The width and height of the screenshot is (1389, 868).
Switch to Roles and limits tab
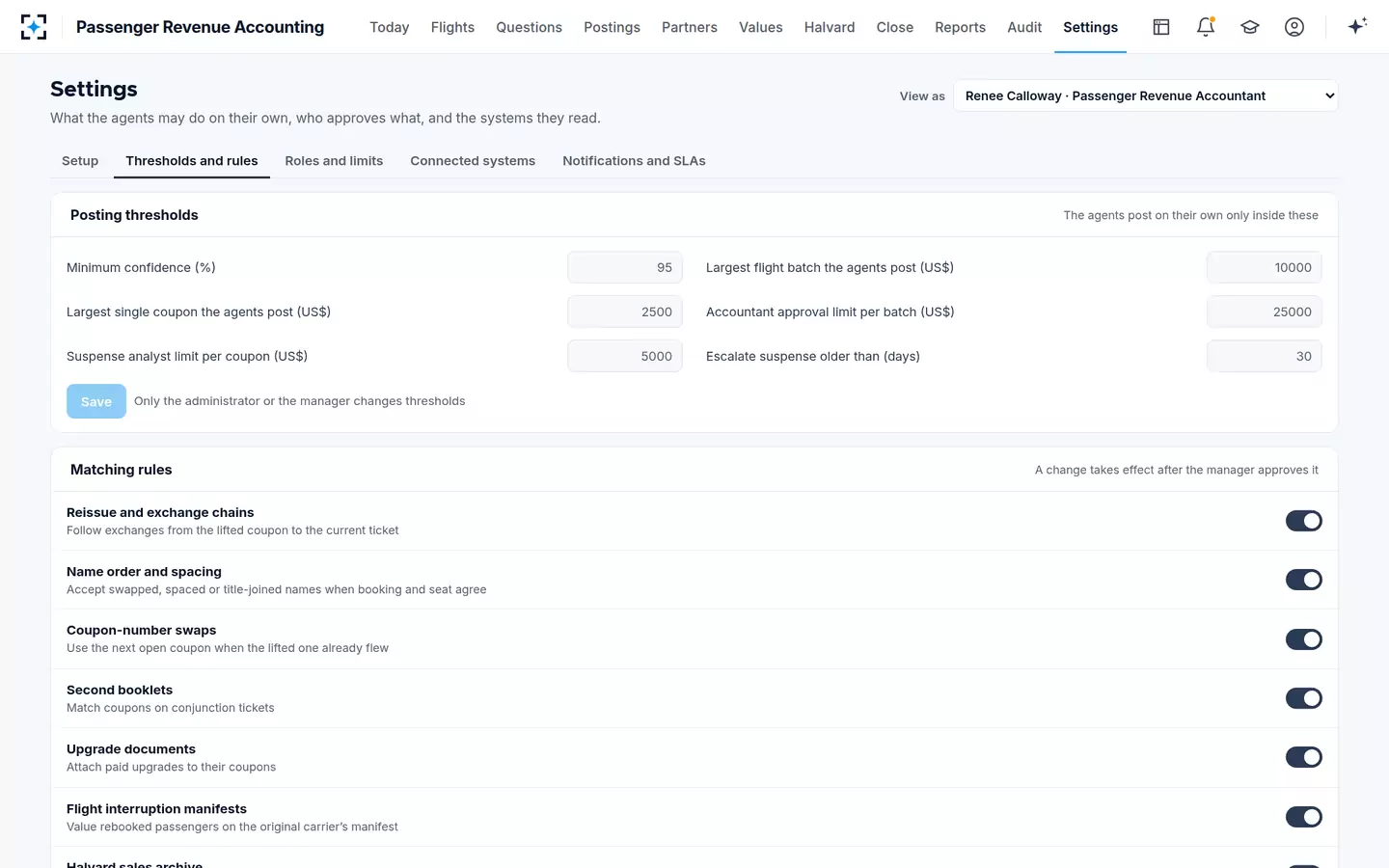[334, 161]
